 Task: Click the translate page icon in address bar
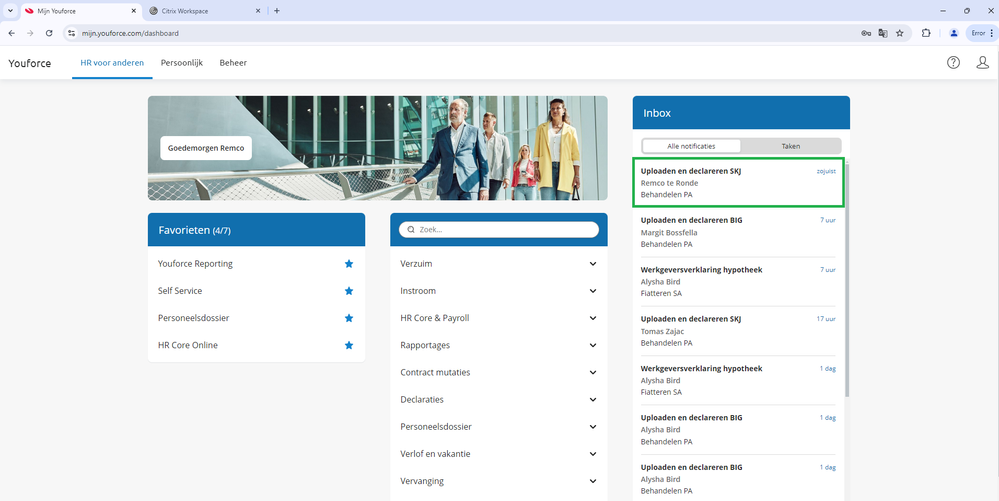tap(882, 33)
